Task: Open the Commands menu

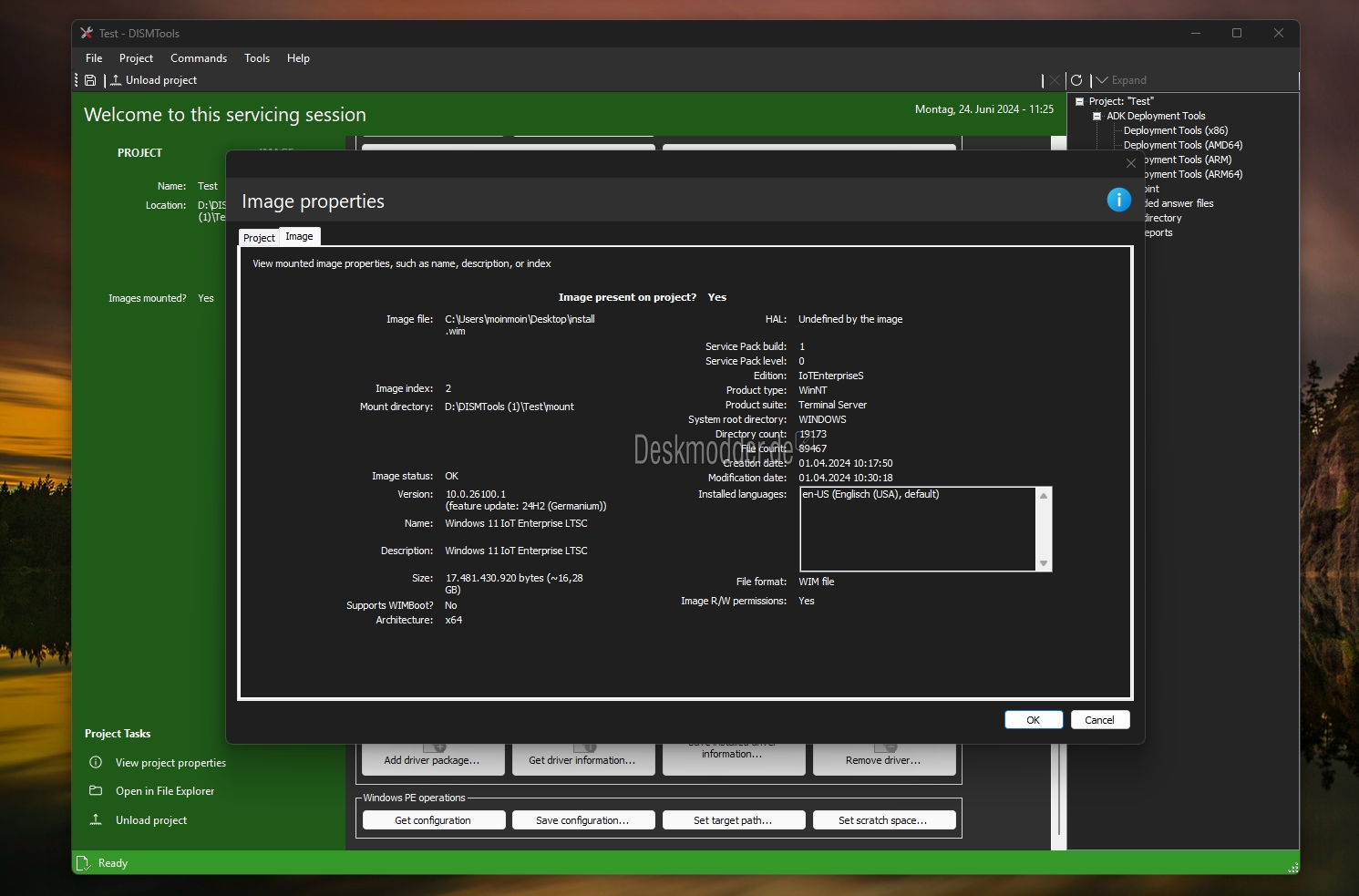Action: coord(199,57)
